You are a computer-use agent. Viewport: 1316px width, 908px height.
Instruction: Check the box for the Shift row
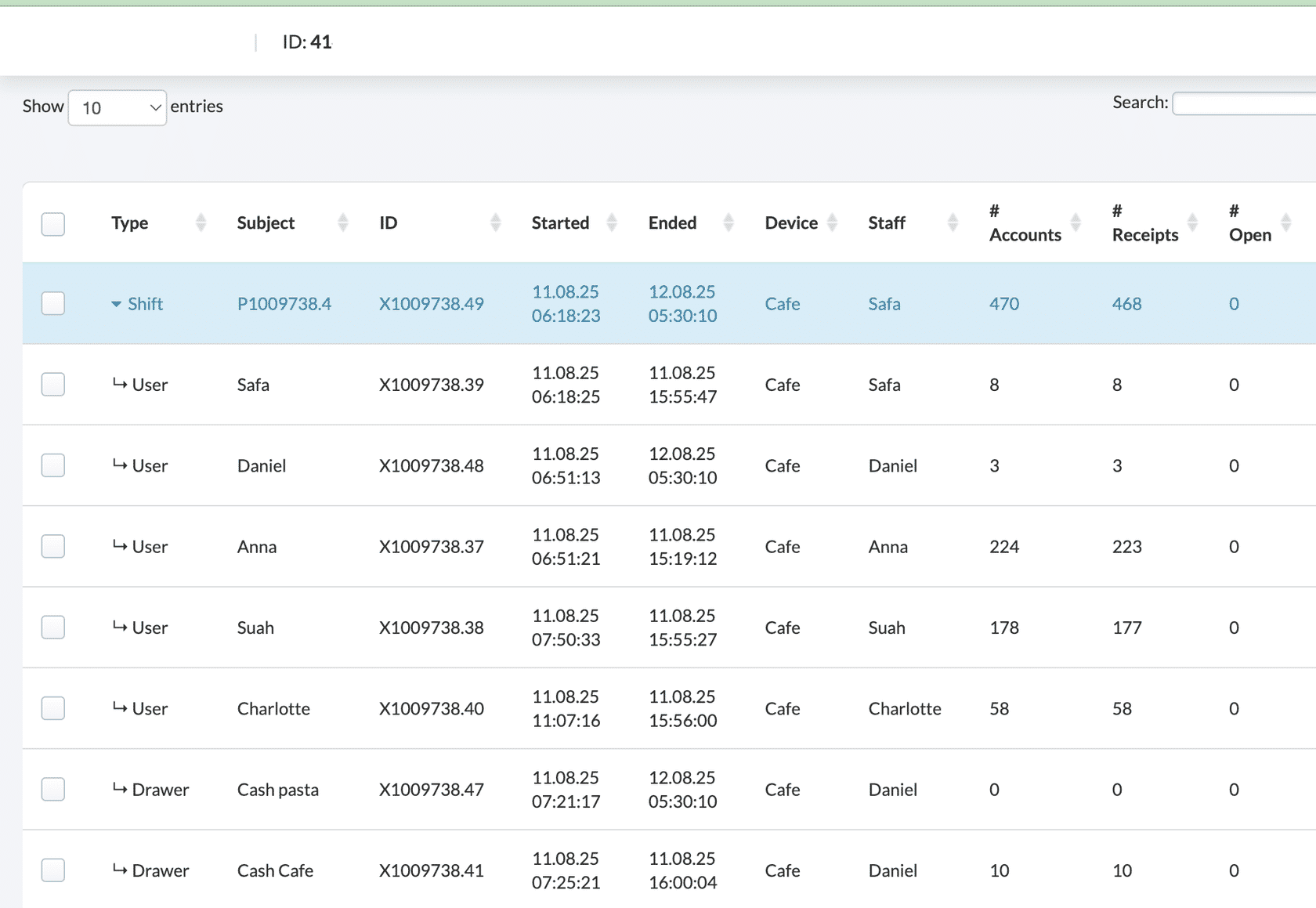53,303
